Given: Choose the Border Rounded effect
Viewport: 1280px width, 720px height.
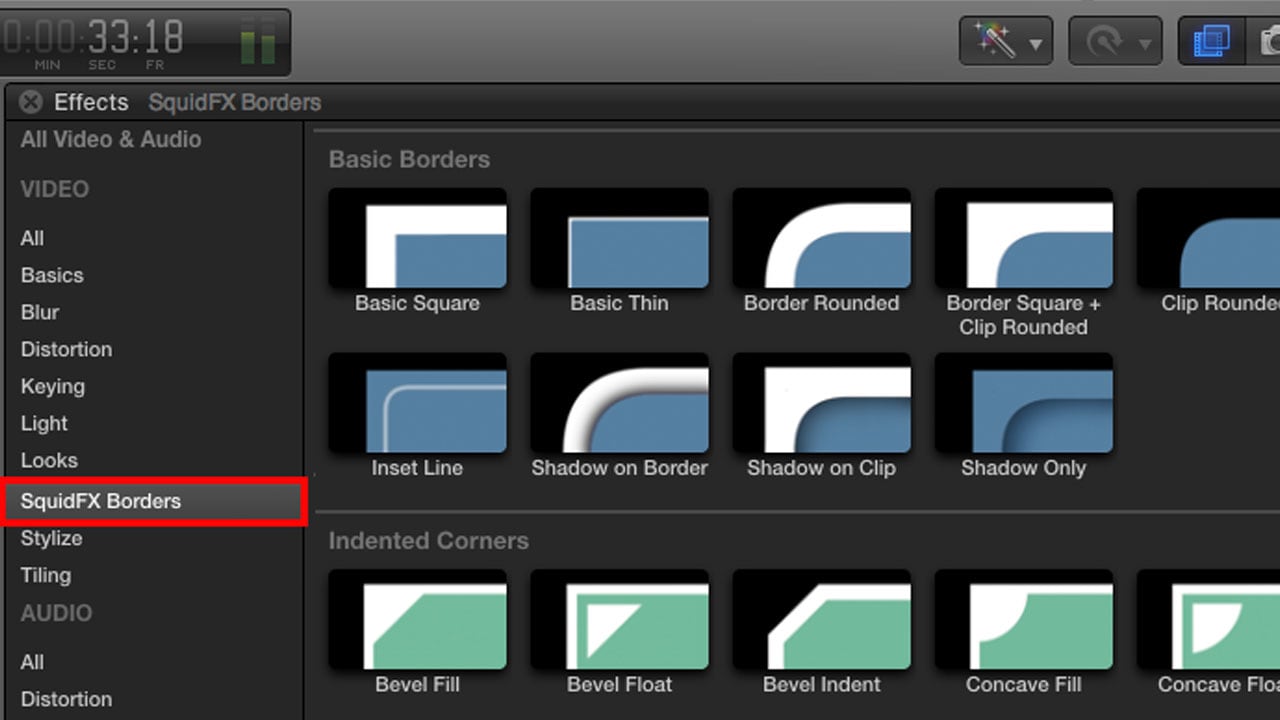Looking at the screenshot, I should [821, 251].
